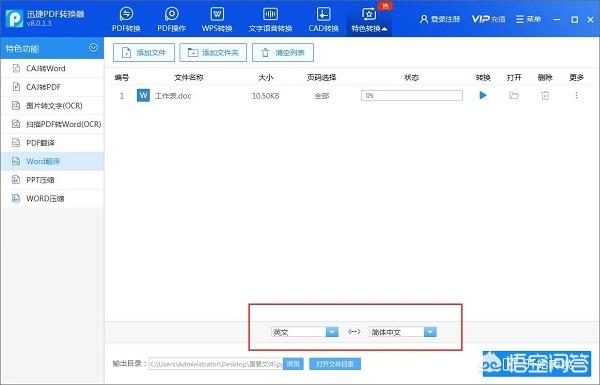Viewport: 600px width, 385px height.
Task: Click the 状态 column header
Action: 411,77
